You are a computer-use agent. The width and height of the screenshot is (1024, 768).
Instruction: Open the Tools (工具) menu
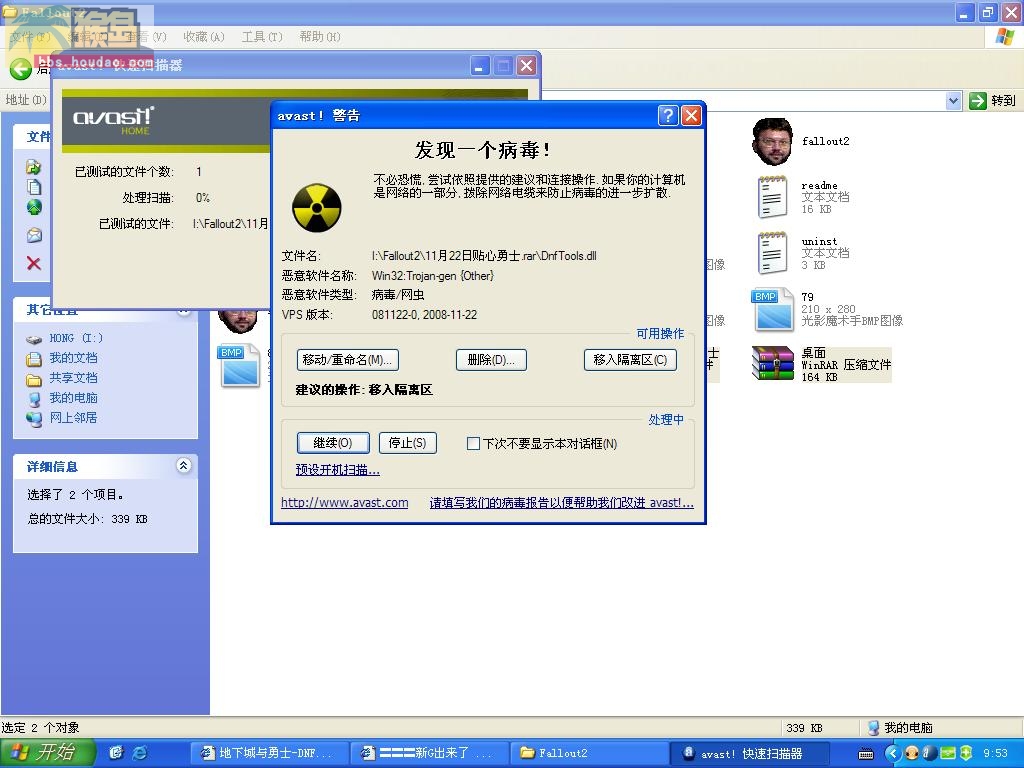coord(262,37)
